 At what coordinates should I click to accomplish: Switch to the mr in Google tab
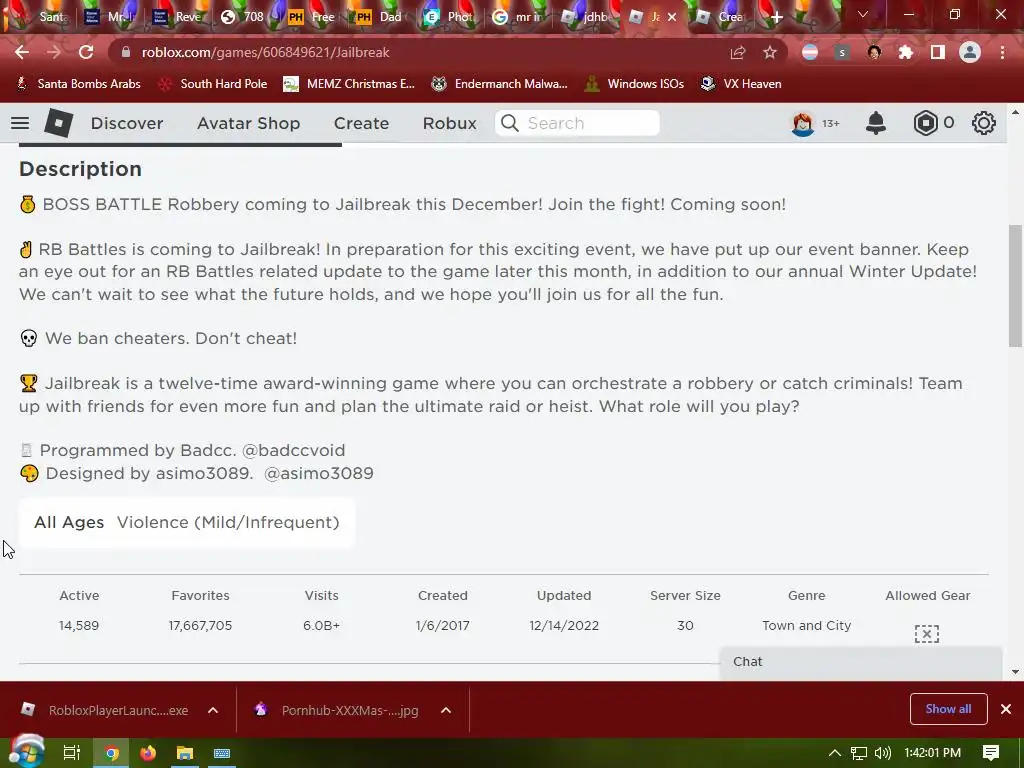(x=517, y=17)
